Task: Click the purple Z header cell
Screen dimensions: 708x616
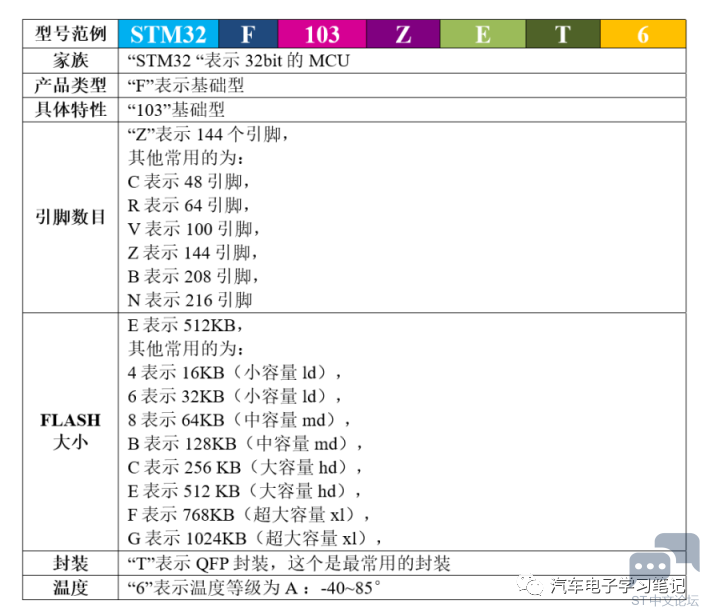Action: [x=403, y=34]
